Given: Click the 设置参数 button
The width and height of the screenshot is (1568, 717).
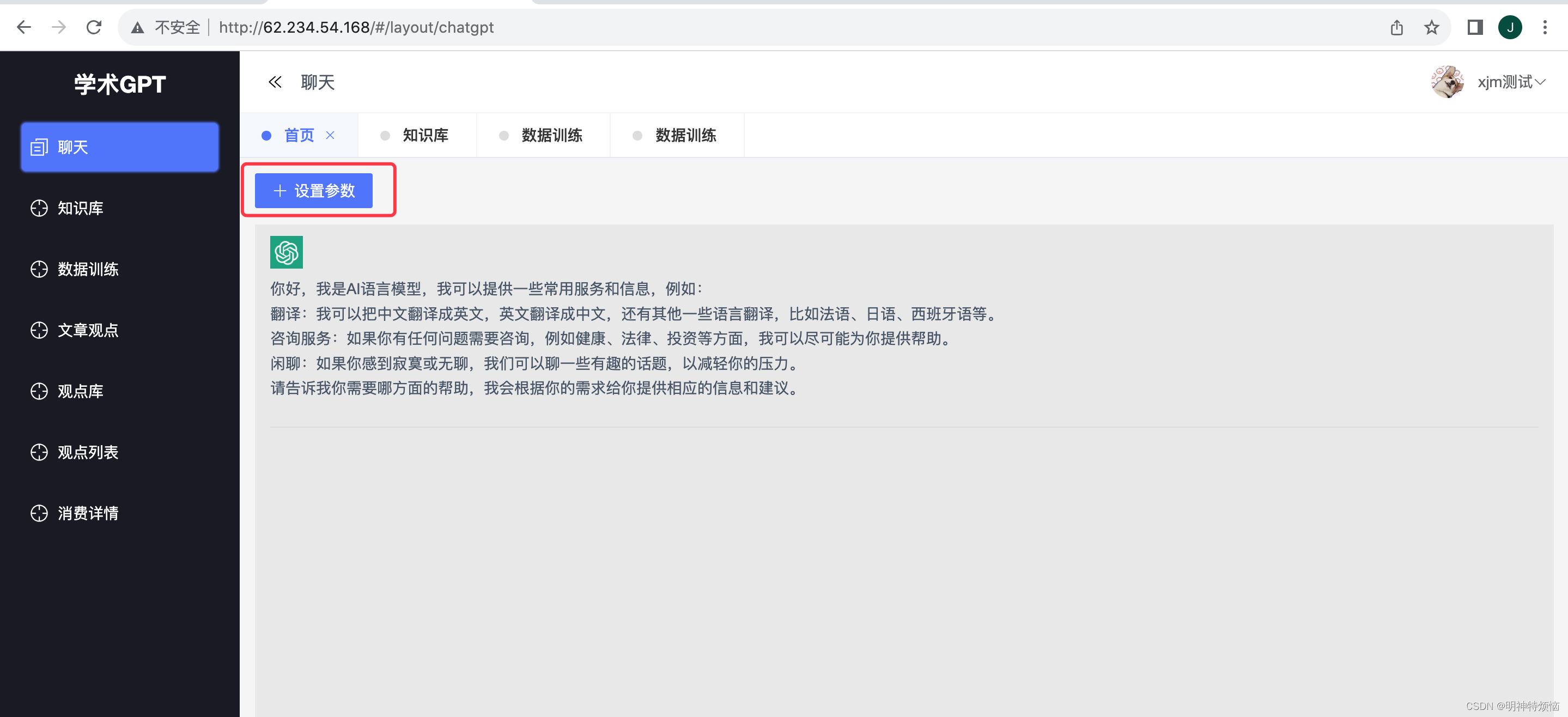Looking at the screenshot, I should coord(313,191).
